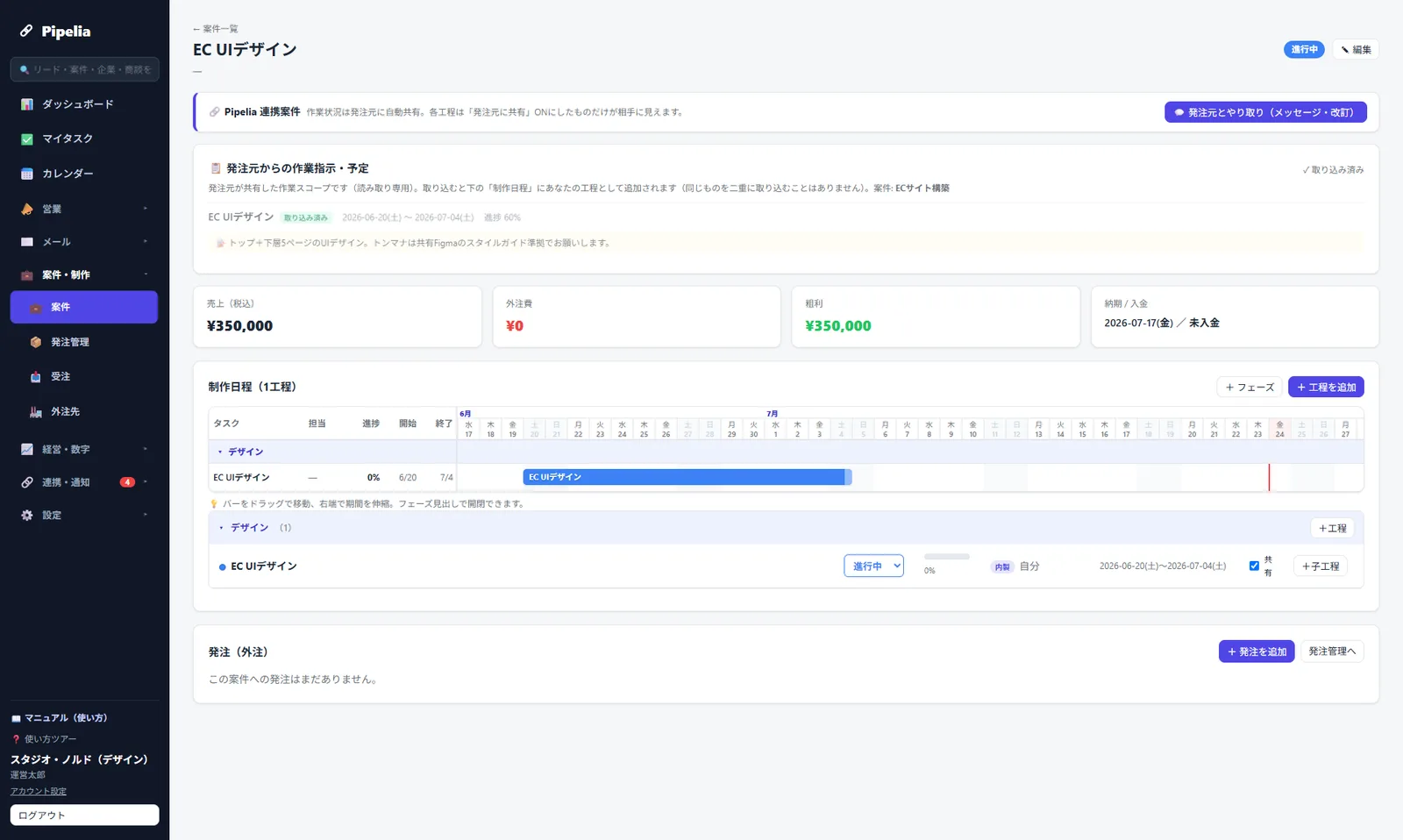Click the ＋発注を追加 button

click(x=1257, y=651)
